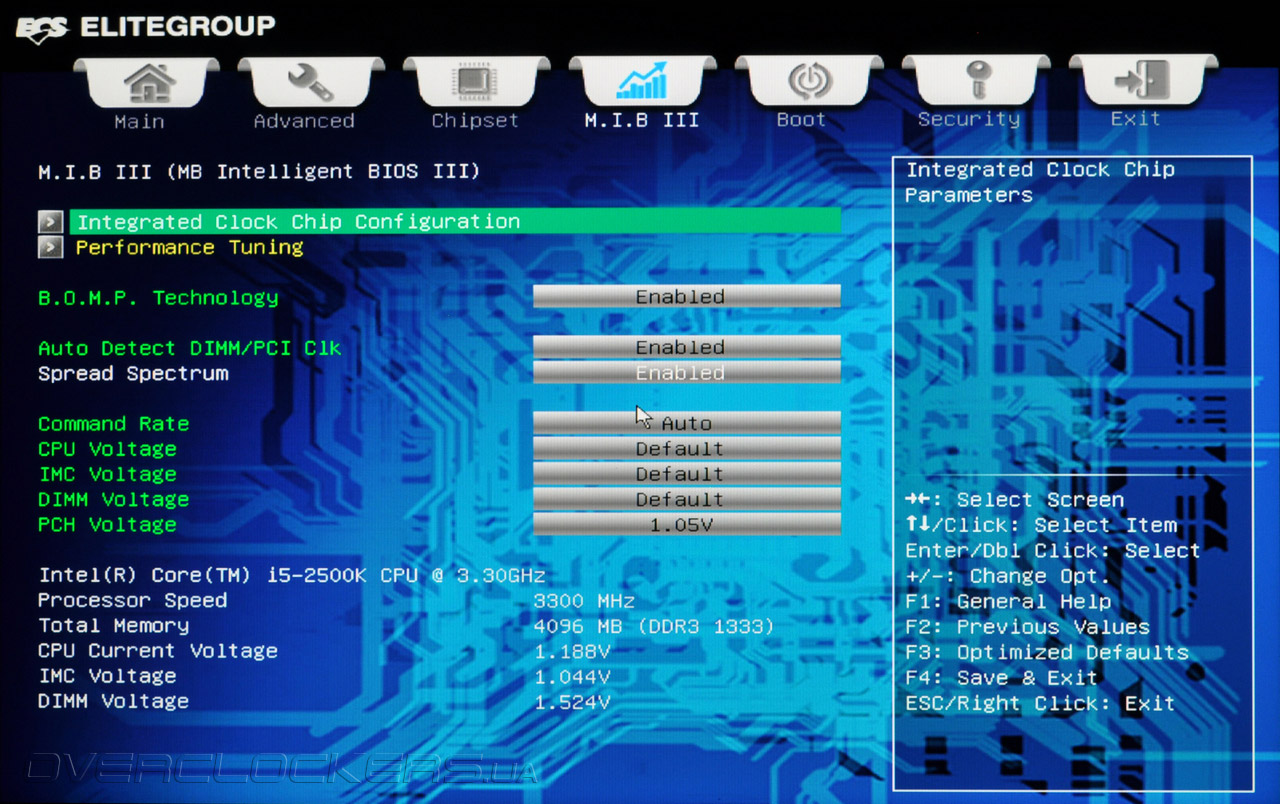Open the Command Rate Auto dropdown
1280x804 pixels.
(x=687, y=423)
